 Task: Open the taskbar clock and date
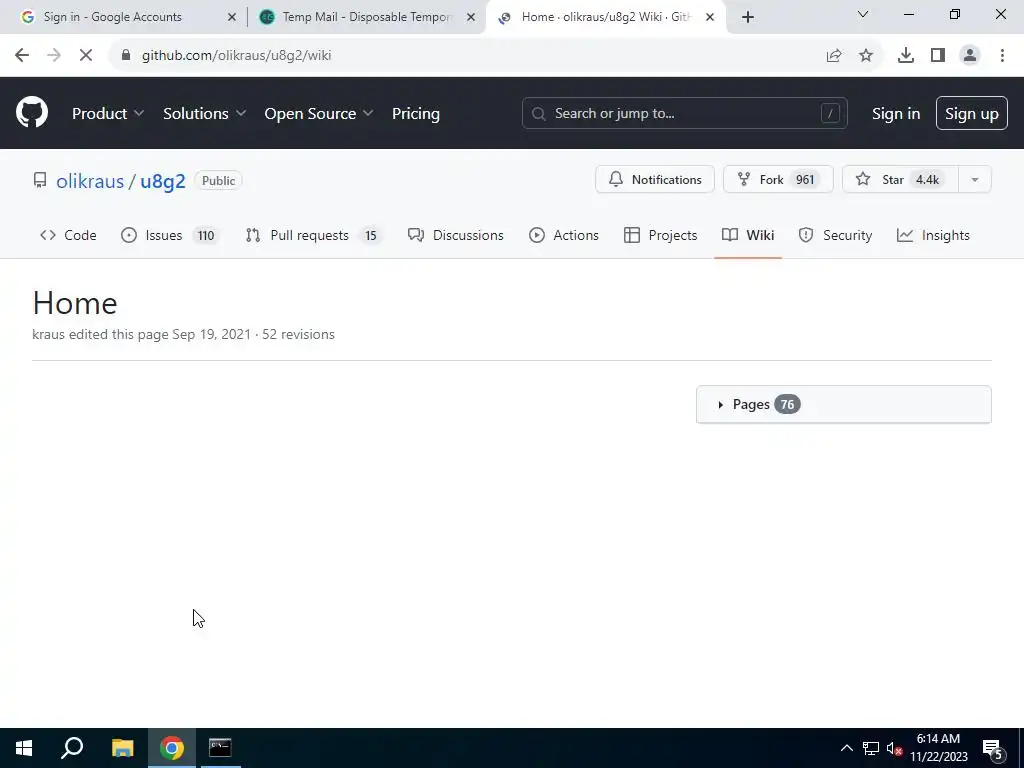coord(938,748)
